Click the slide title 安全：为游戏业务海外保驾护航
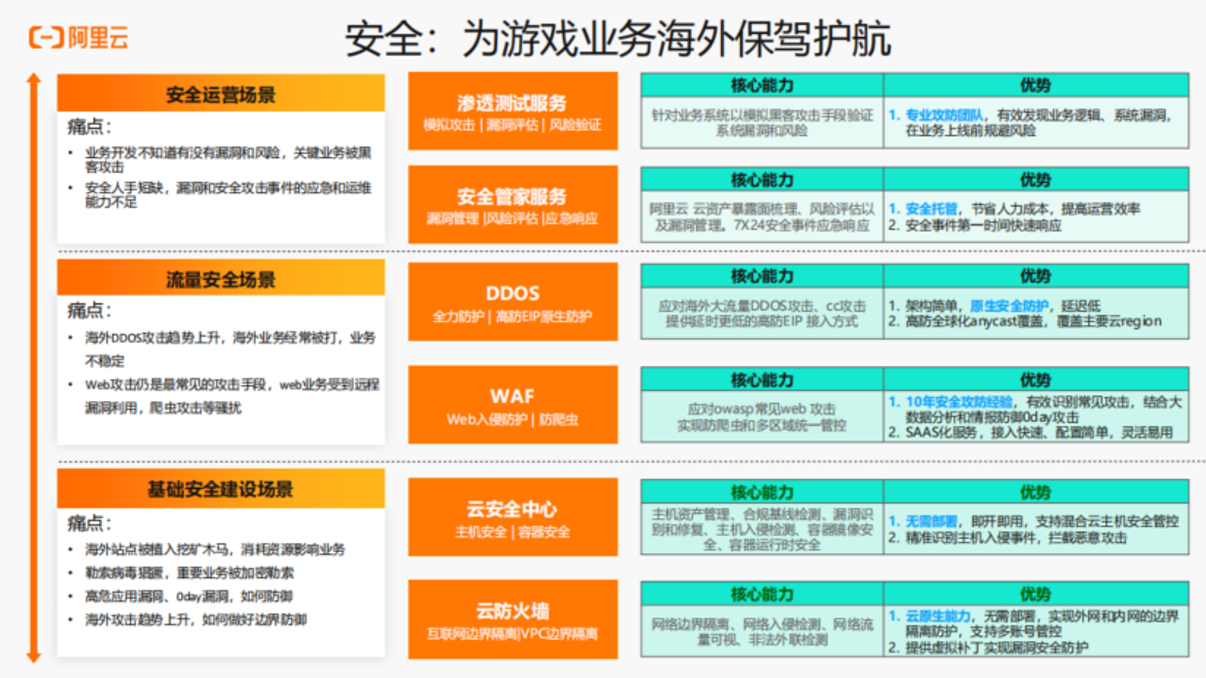The height and width of the screenshot is (678, 1206). coord(617,40)
